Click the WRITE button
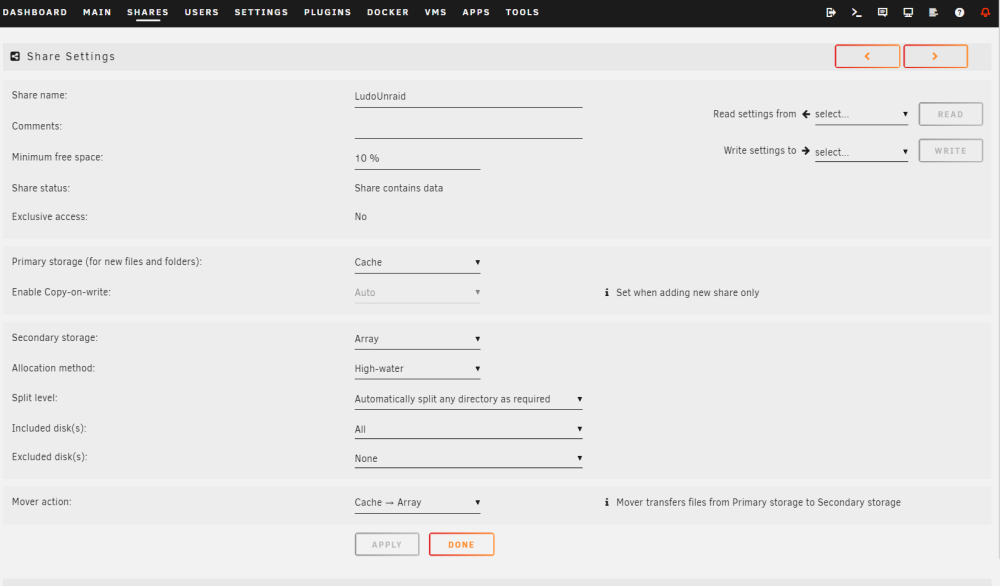 point(950,150)
